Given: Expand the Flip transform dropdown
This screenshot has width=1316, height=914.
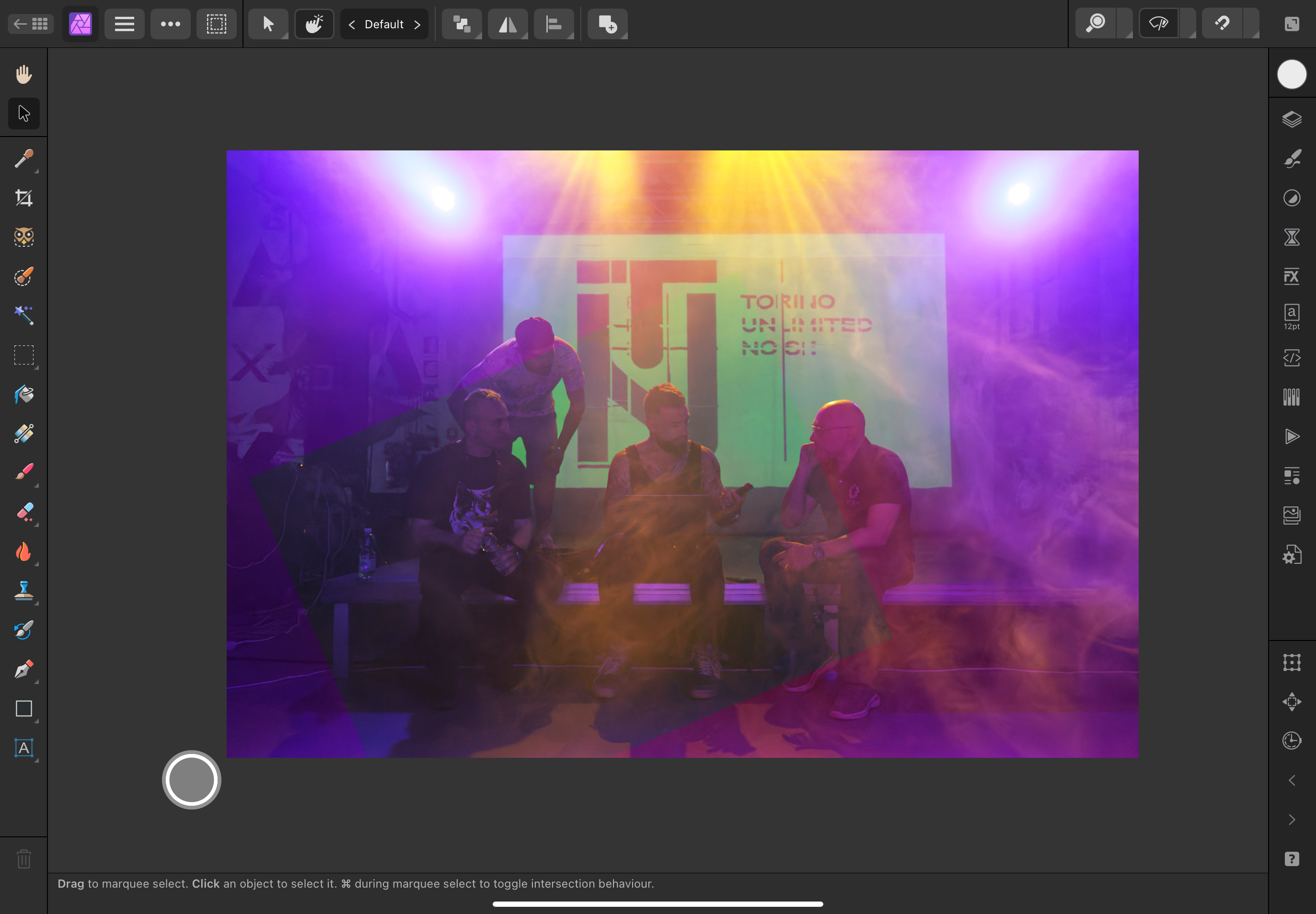Looking at the screenshot, I should coord(508,24).
